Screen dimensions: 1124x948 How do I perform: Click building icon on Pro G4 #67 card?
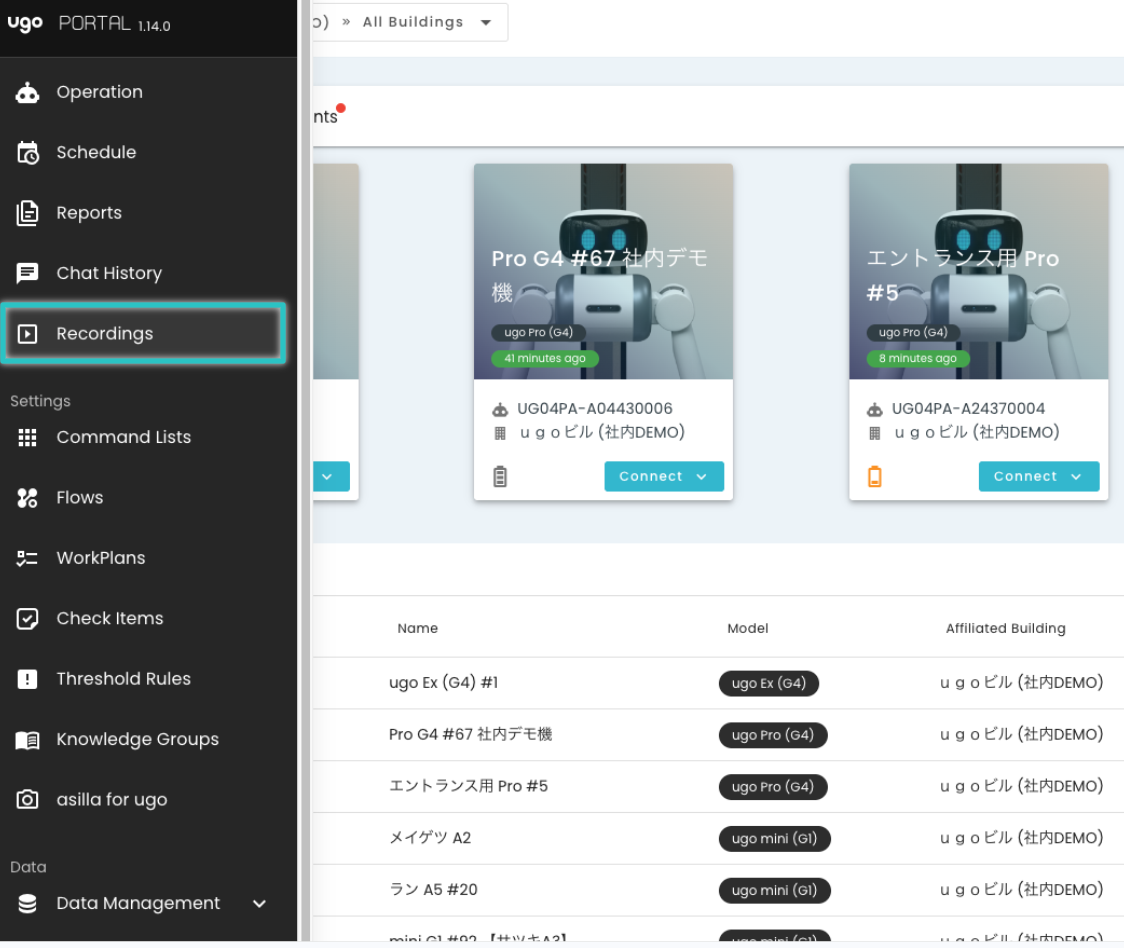tap(500, 433)
